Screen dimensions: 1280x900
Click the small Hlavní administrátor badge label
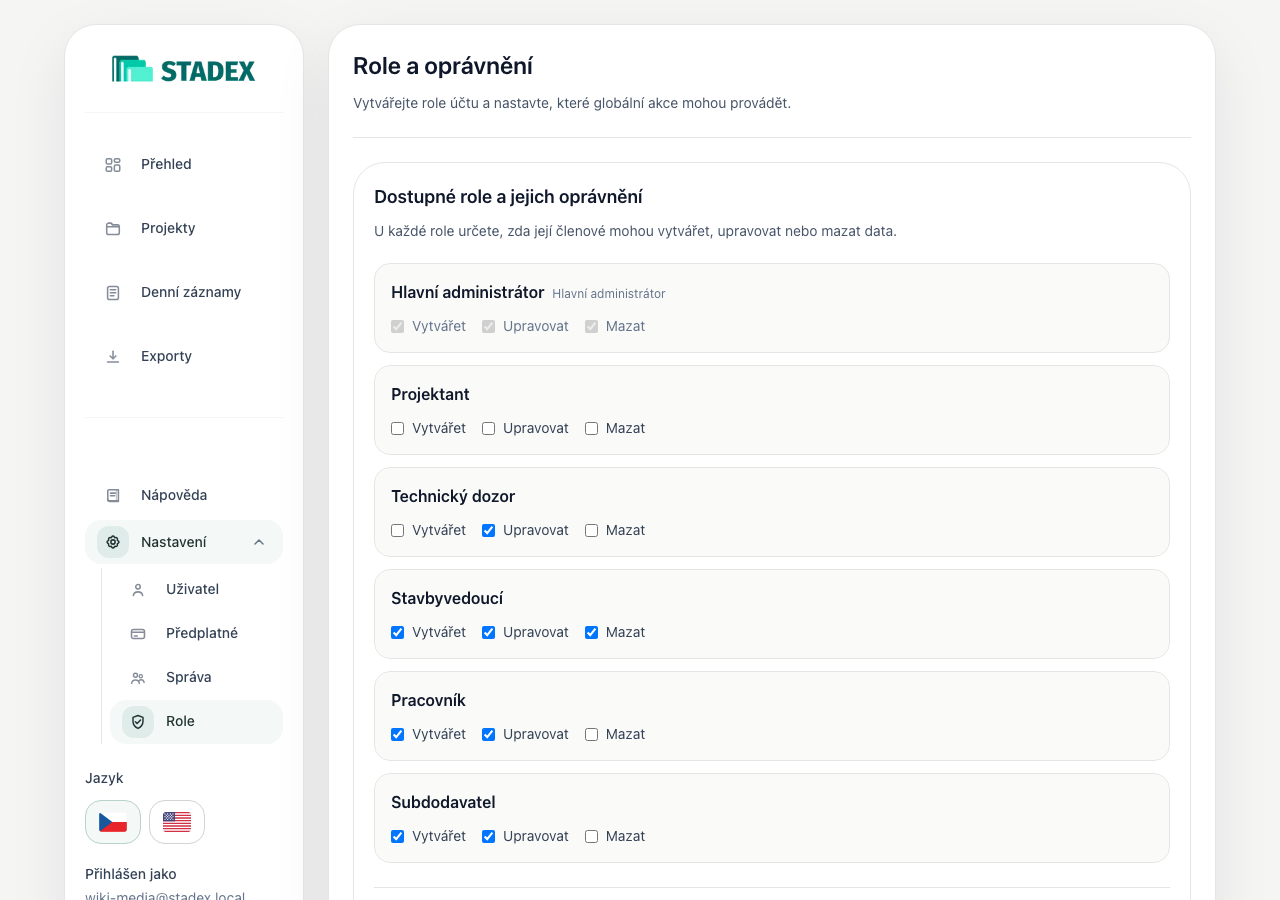click(609, 294)
